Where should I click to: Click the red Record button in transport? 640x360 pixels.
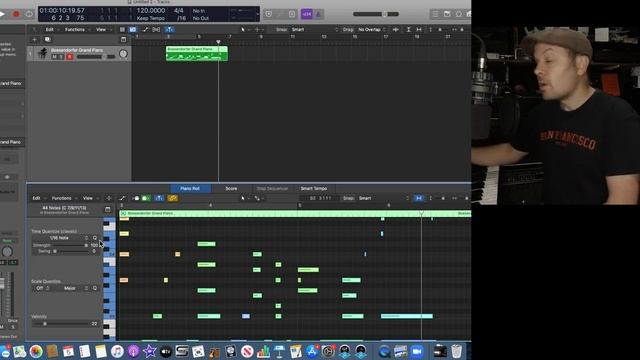(16, 14)
